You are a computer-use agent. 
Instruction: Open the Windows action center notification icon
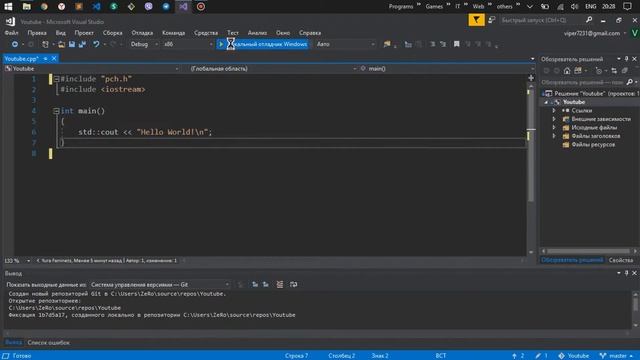[627, 7]
